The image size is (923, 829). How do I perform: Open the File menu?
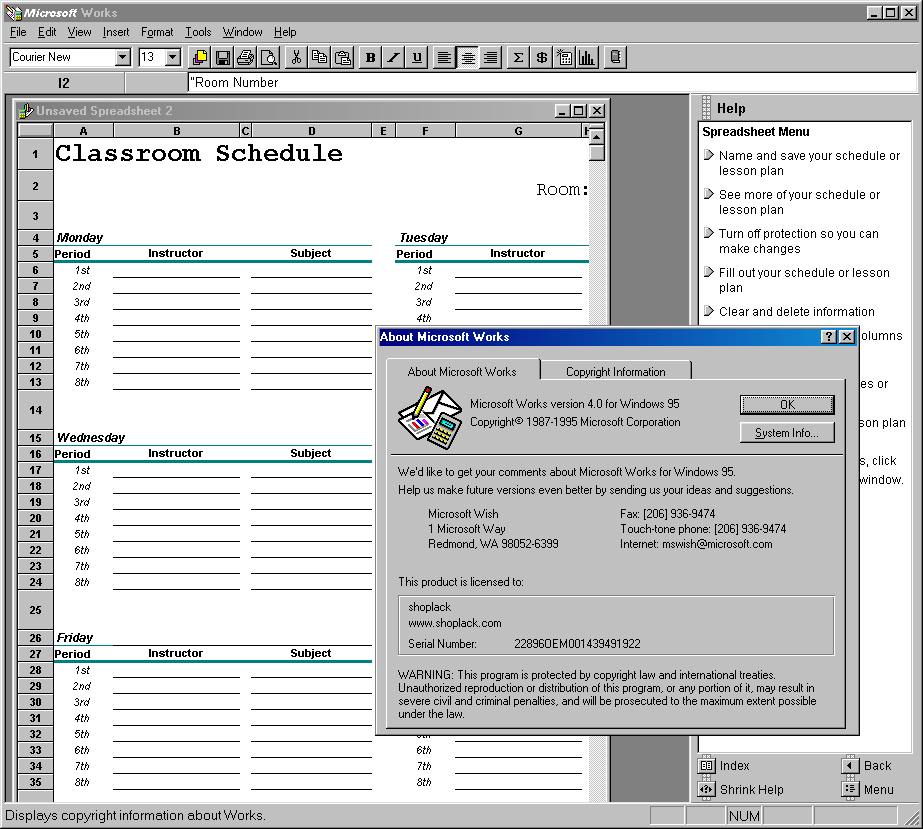[x=18, y=32]
